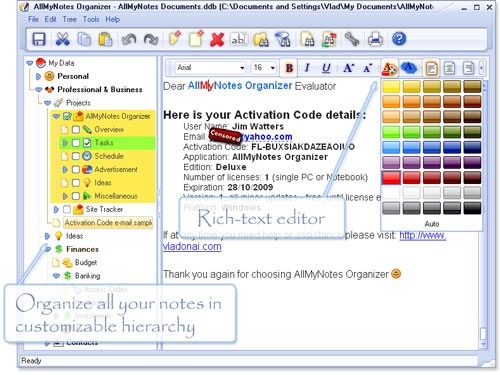Check the Overview item checkbox
500x375 pixels.
(76, 130)
